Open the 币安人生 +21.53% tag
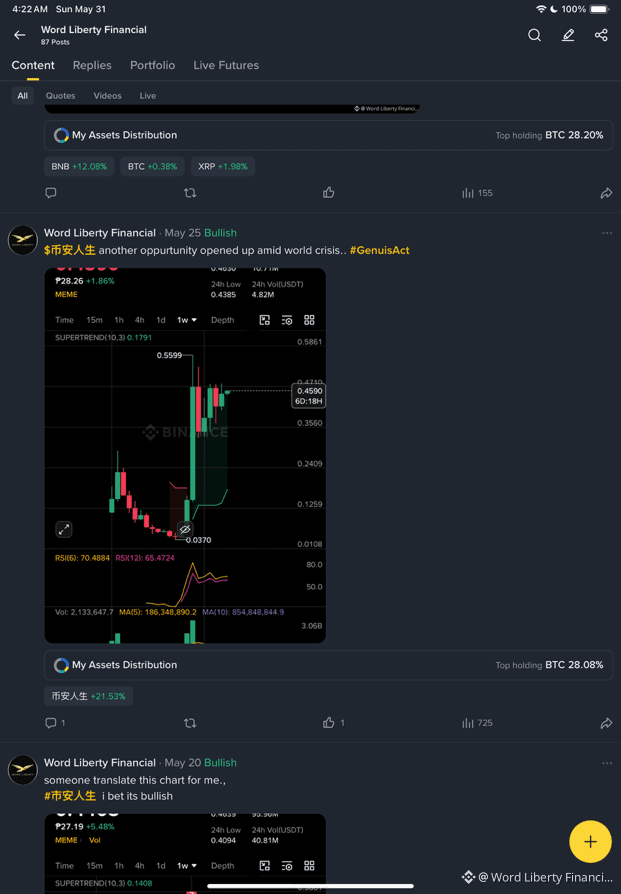 tap(88, 696)
